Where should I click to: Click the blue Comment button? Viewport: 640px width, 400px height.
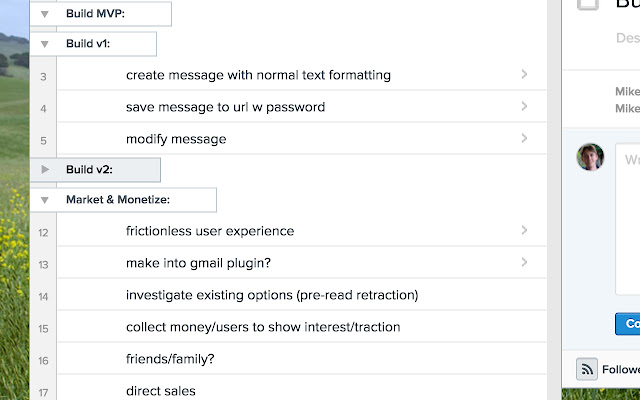pos(627,324)
